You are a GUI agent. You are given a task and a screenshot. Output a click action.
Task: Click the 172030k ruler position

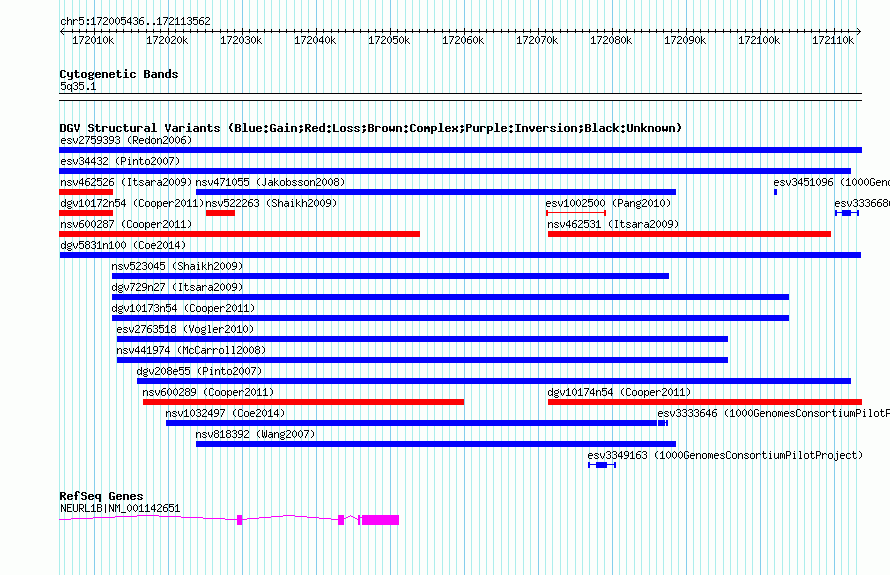click(x=241, y=40)
